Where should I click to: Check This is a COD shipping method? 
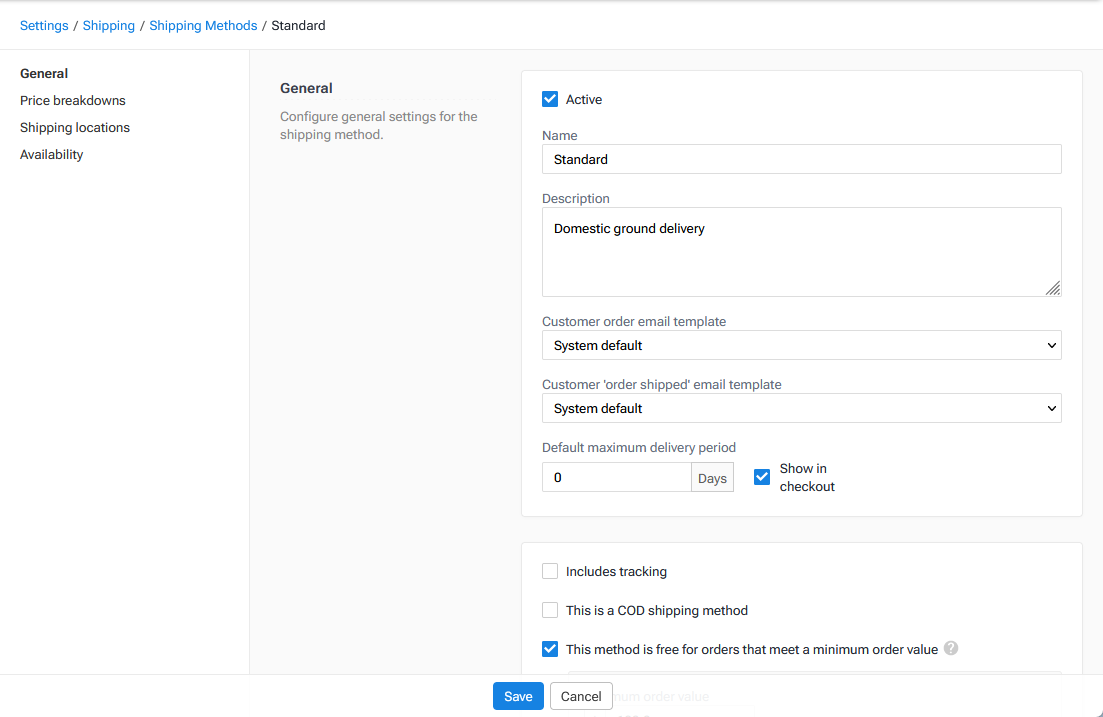549,609
